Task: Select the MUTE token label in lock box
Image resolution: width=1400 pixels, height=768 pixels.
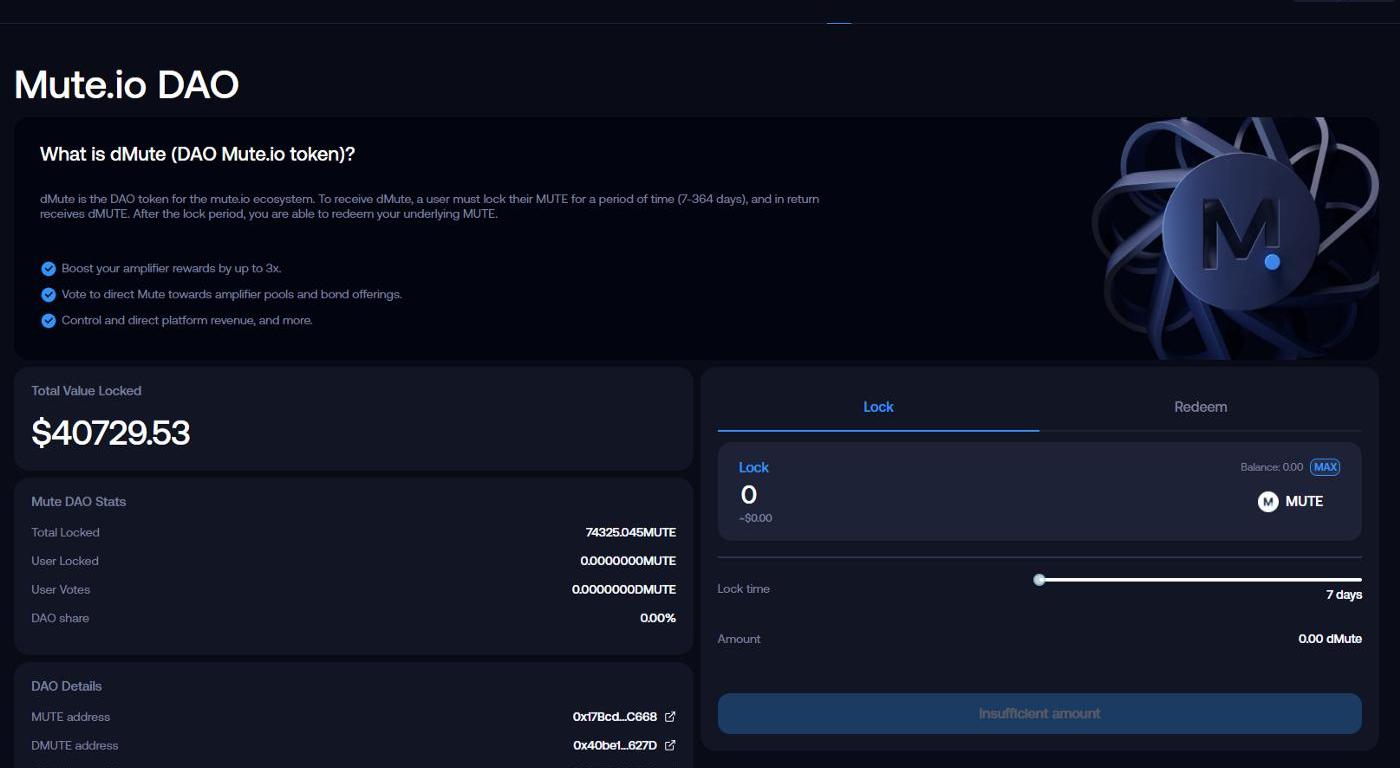Action: (1304, 502)
